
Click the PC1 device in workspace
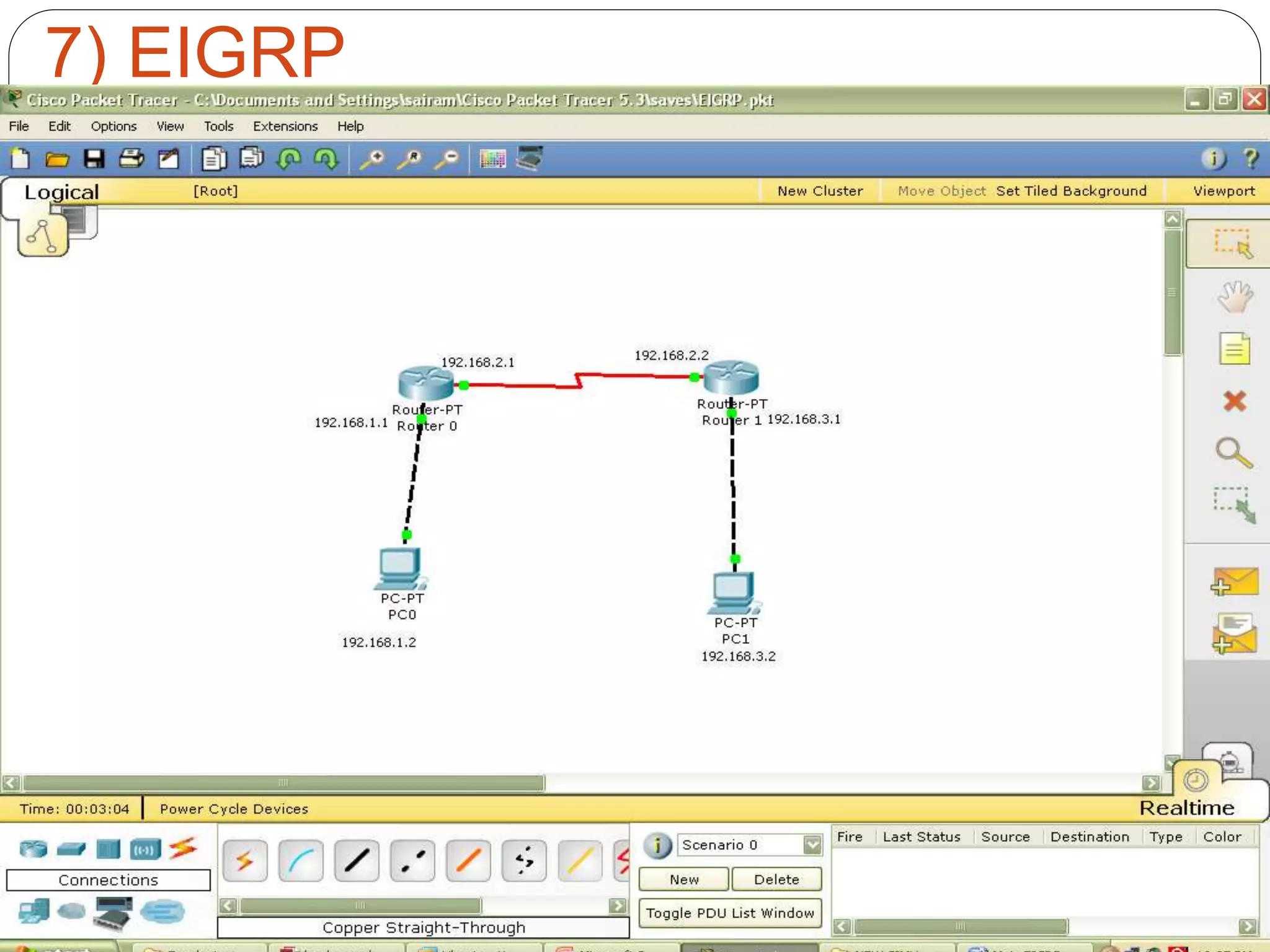pos(734,593)
